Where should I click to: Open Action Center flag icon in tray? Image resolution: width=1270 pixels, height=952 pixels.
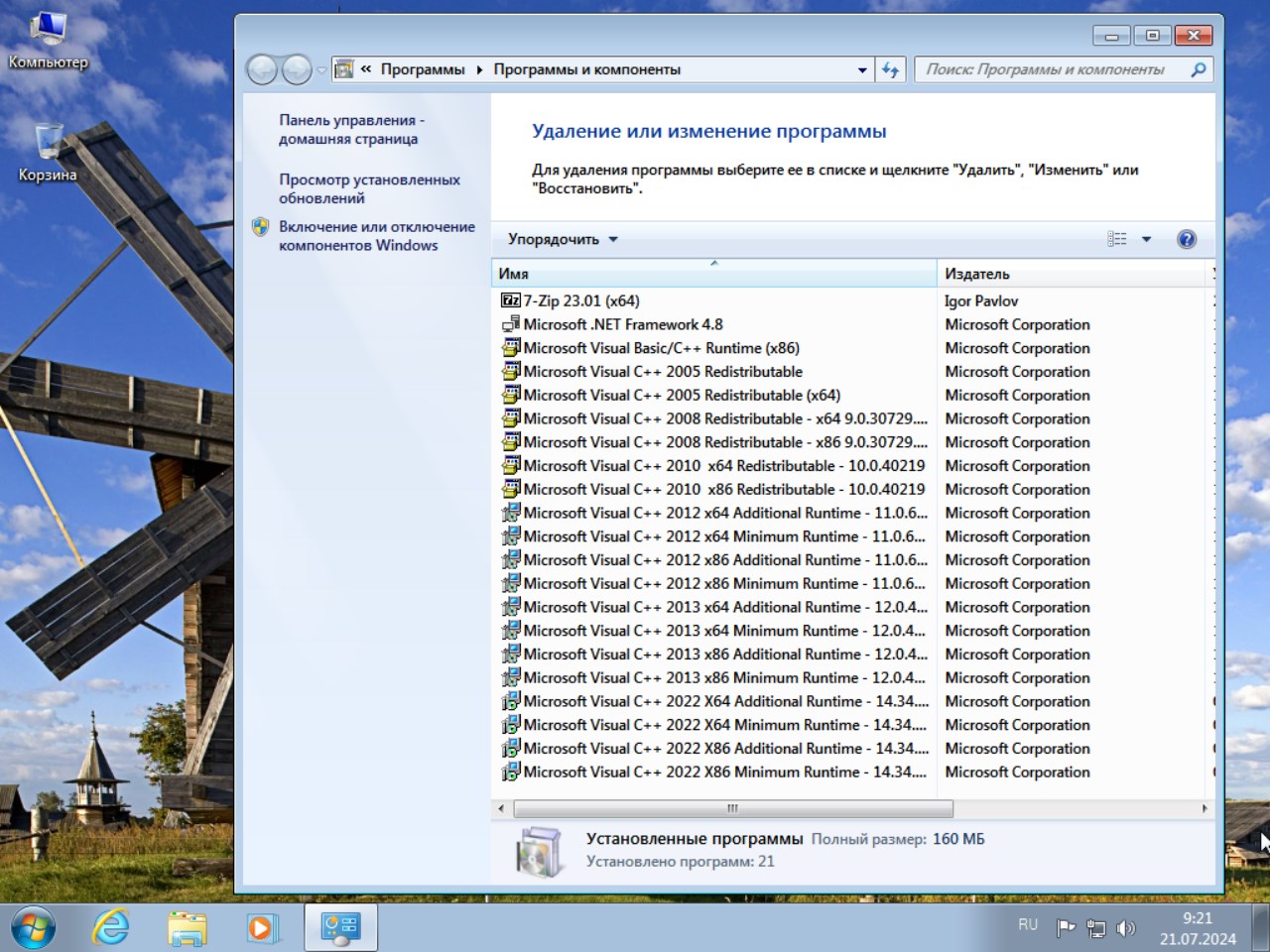(x=1067, y=928)
